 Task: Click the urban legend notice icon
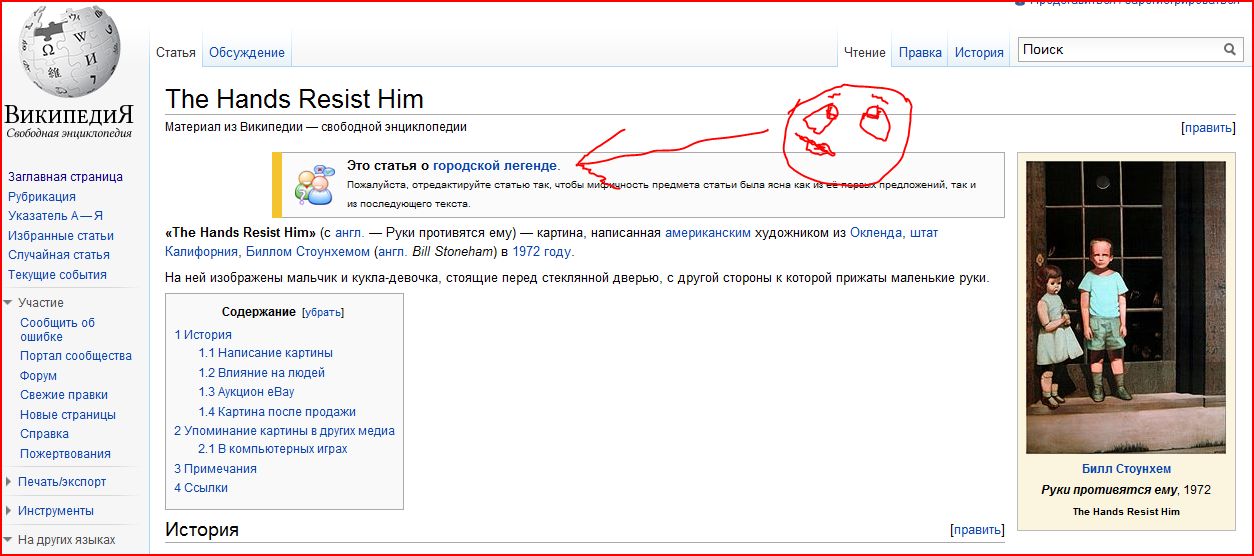[313, 185]
